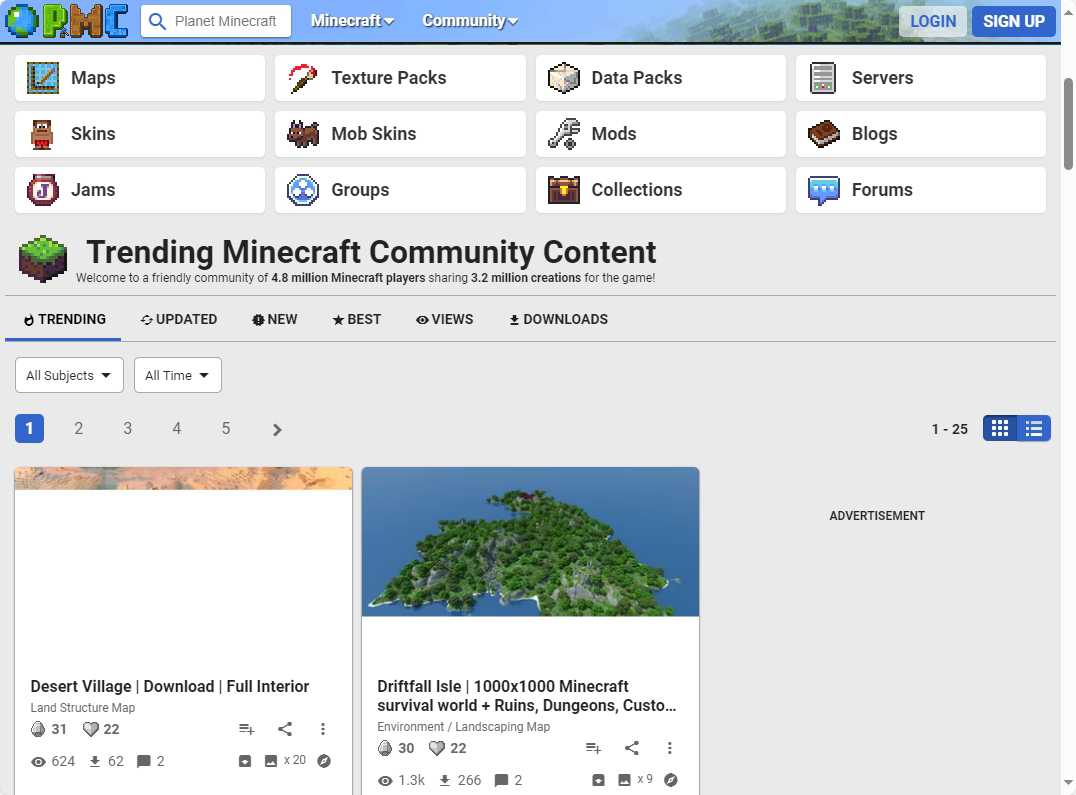
Task: Click the Sign Up button
Action: click(1014, 21)
